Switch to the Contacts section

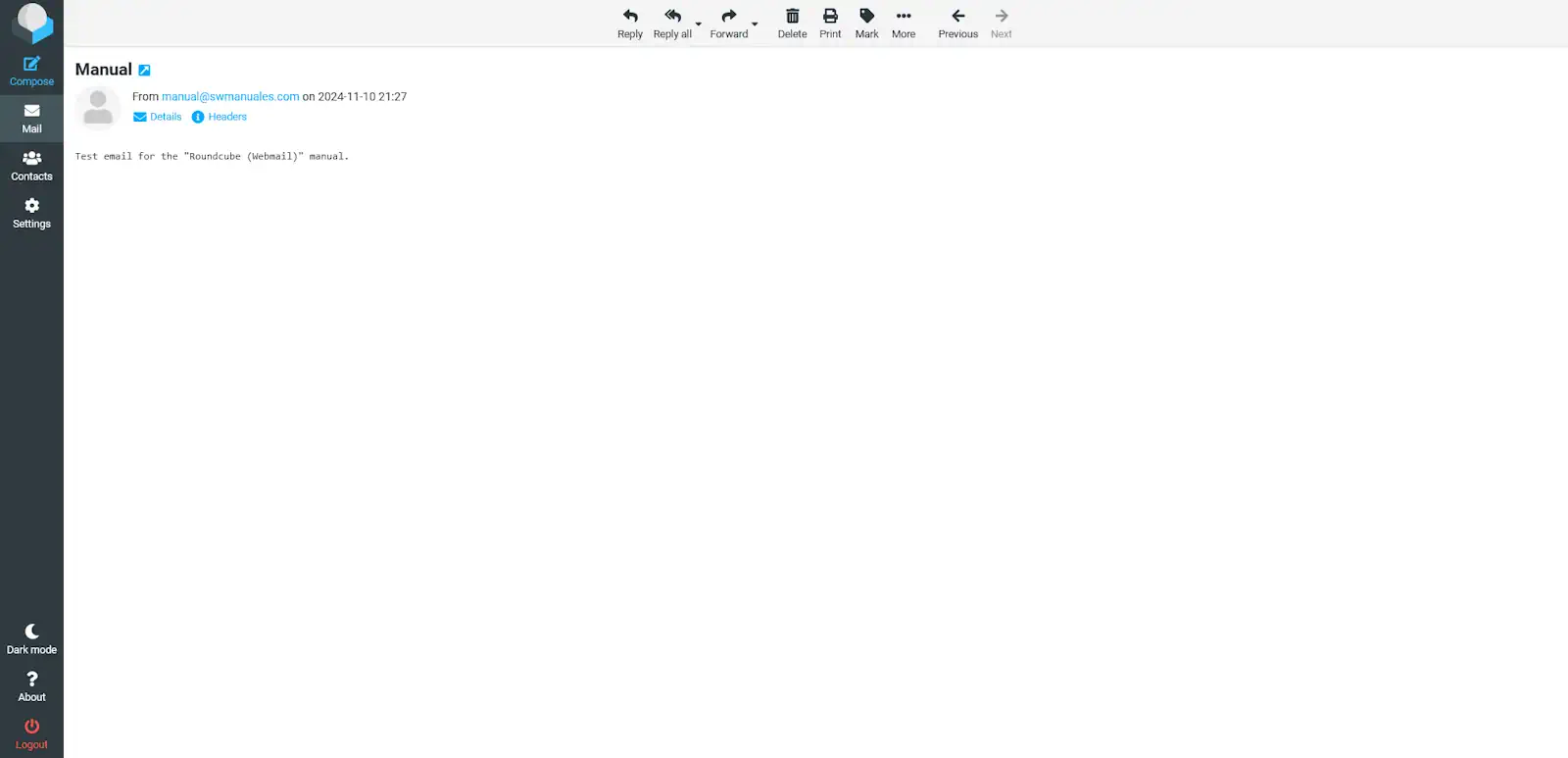(31, 166)
